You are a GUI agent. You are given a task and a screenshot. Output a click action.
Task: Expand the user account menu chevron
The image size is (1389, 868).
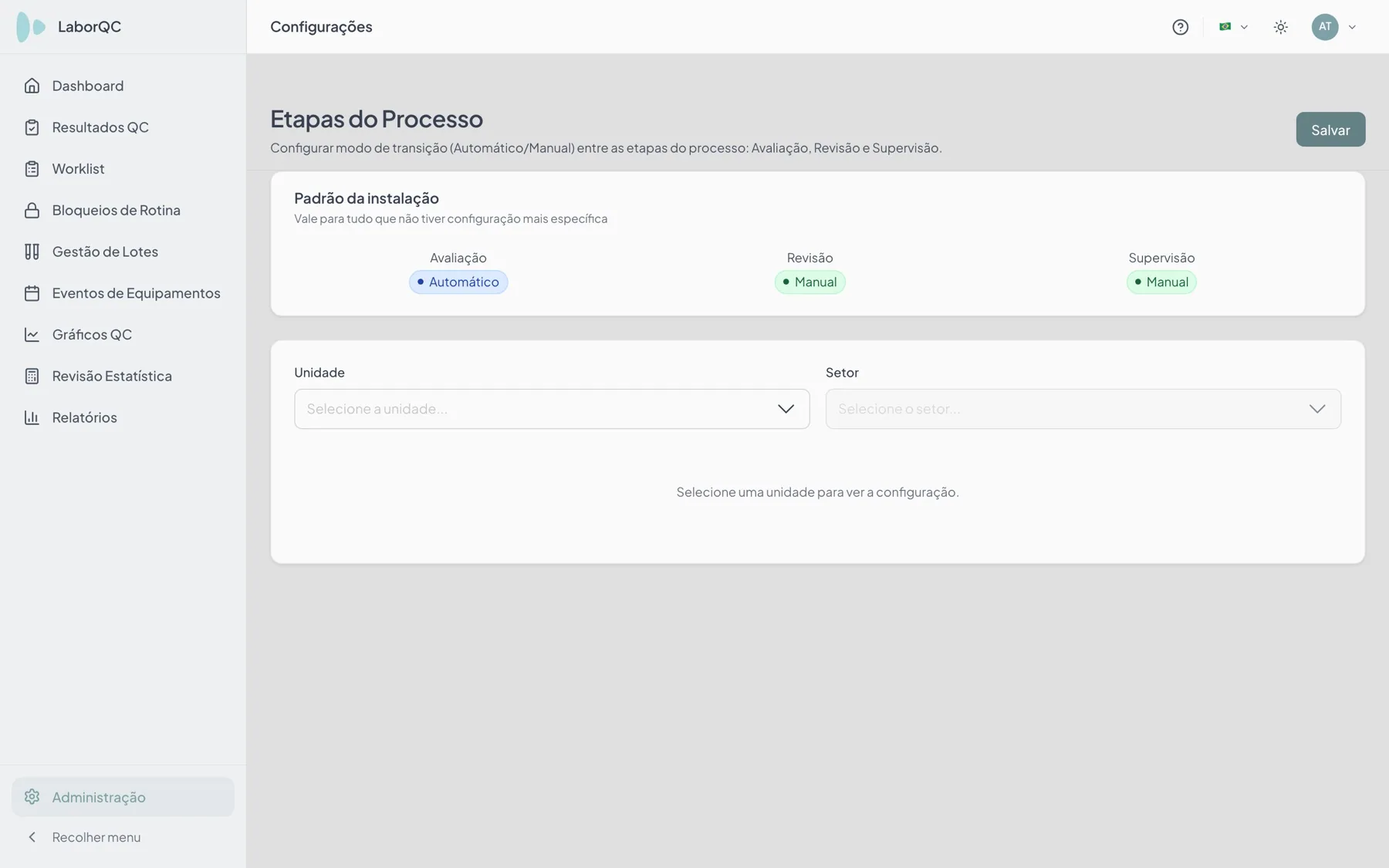pyautogui.click(x=1352, y=27)
